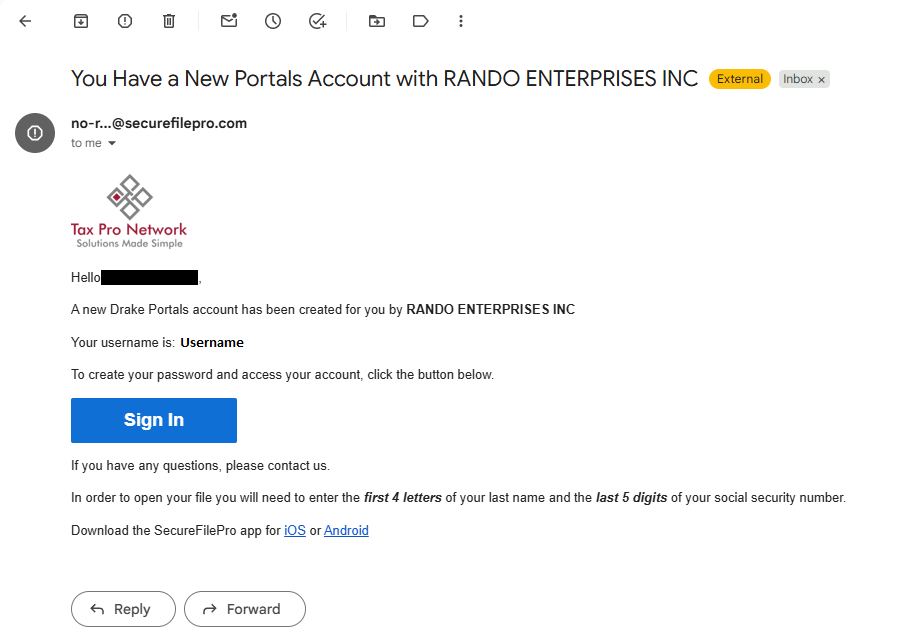Add this email to Tasks

coord(318,21)
